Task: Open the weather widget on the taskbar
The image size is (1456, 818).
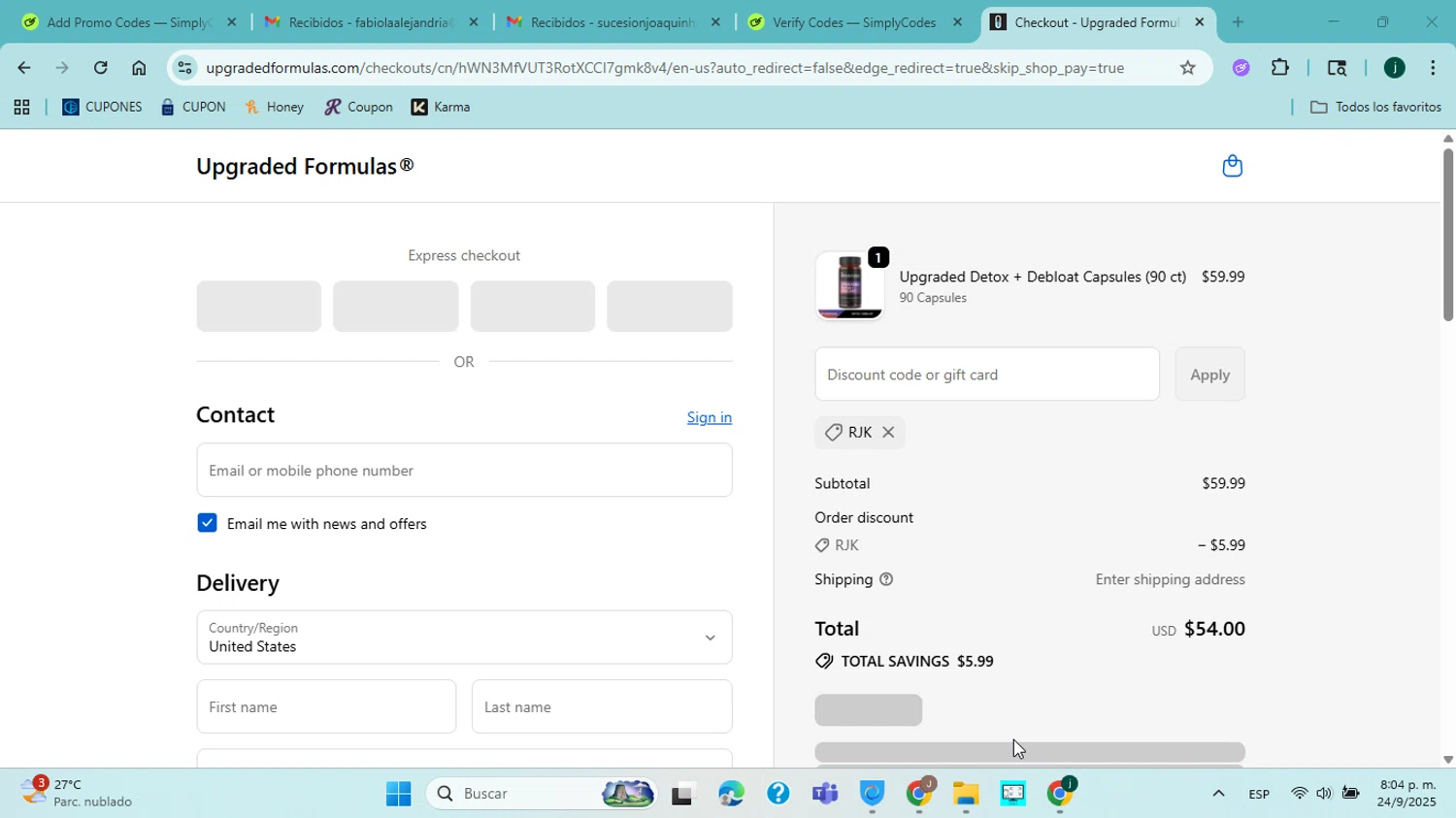Action: coord(75,793)
